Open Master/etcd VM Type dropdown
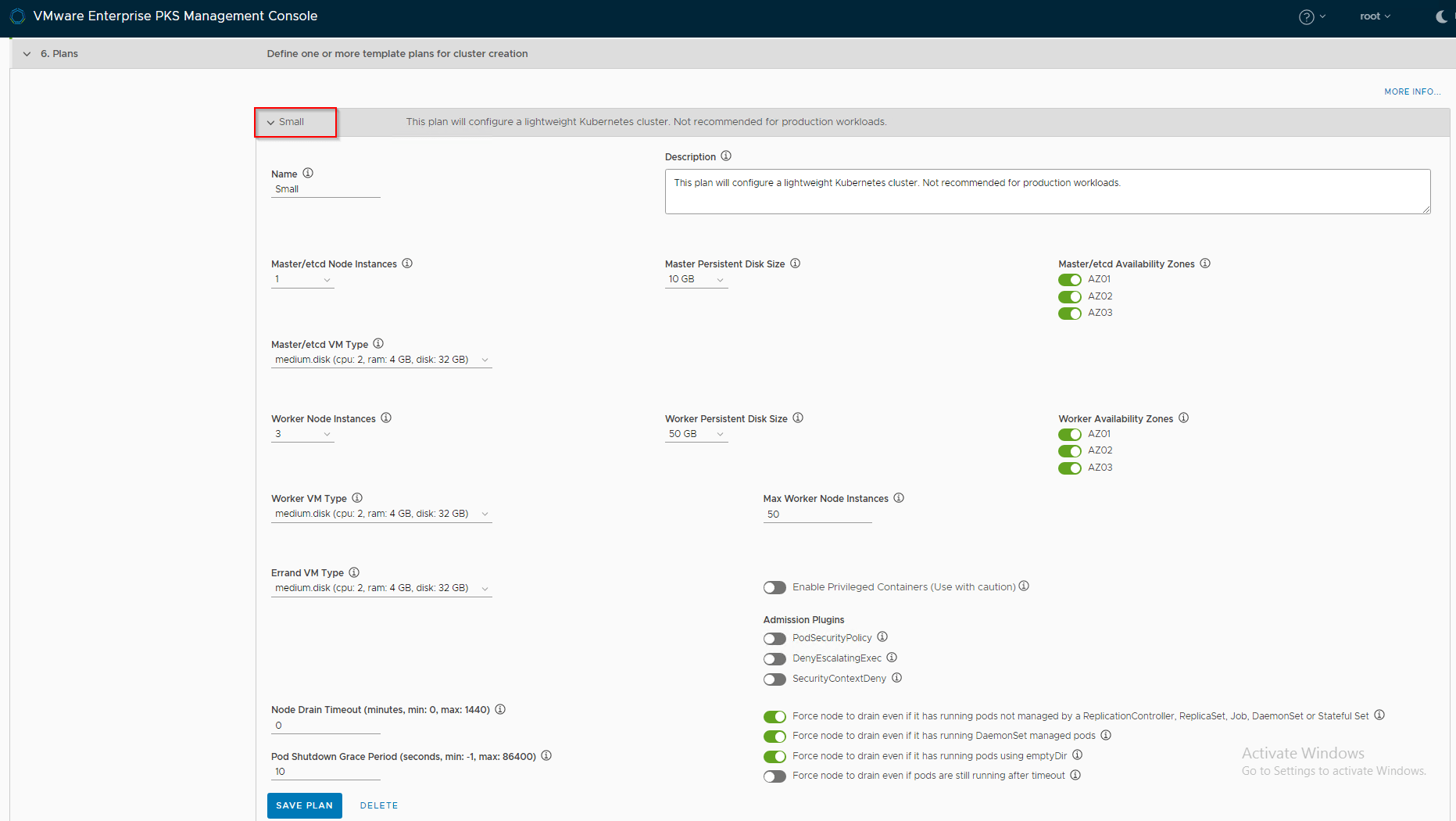The width and height of the screenshot is (1456, 821). pyautogui.click(x=381, y=360)
